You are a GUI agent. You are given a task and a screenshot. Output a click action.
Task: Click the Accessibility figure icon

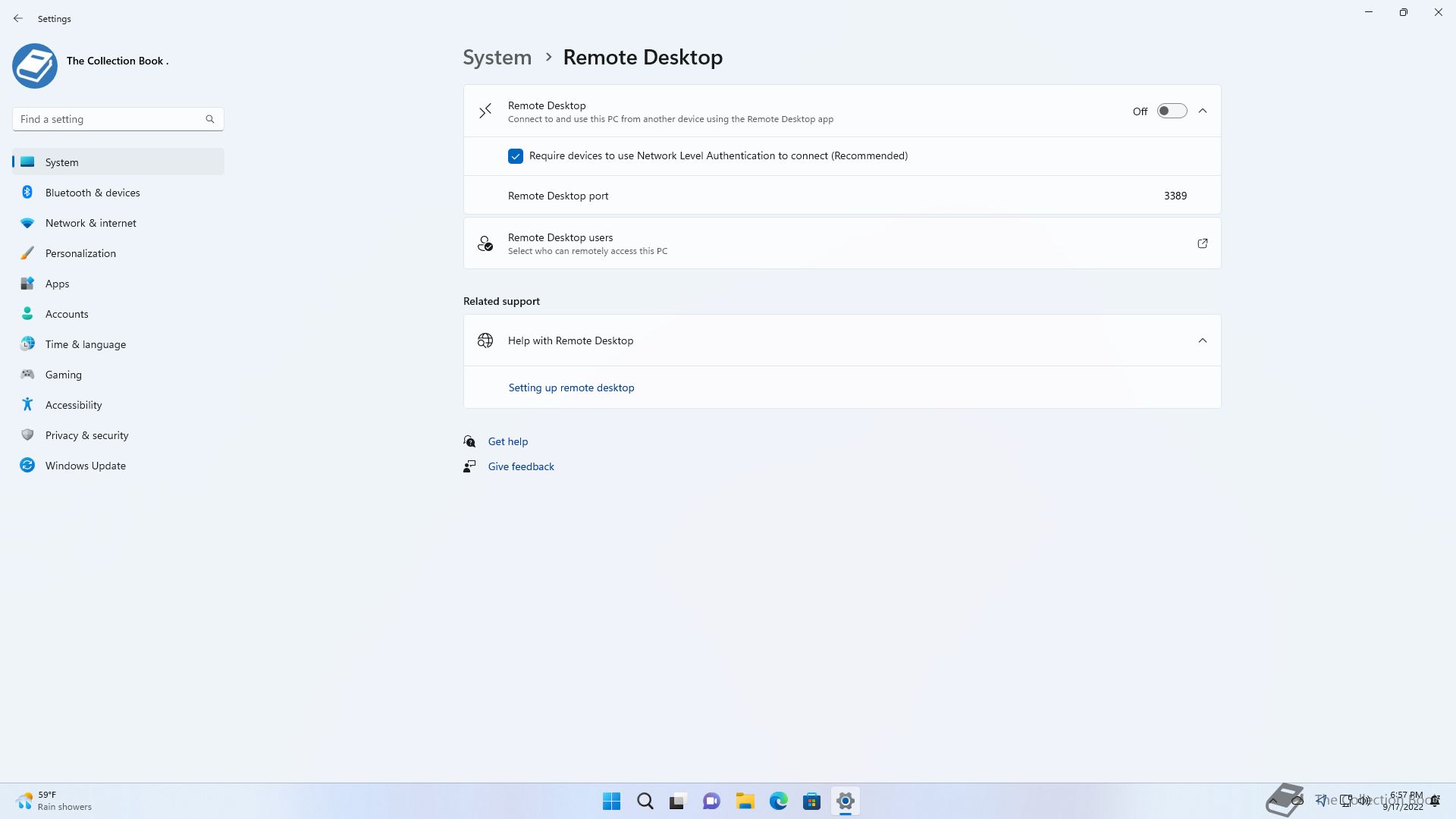[27, 405]
